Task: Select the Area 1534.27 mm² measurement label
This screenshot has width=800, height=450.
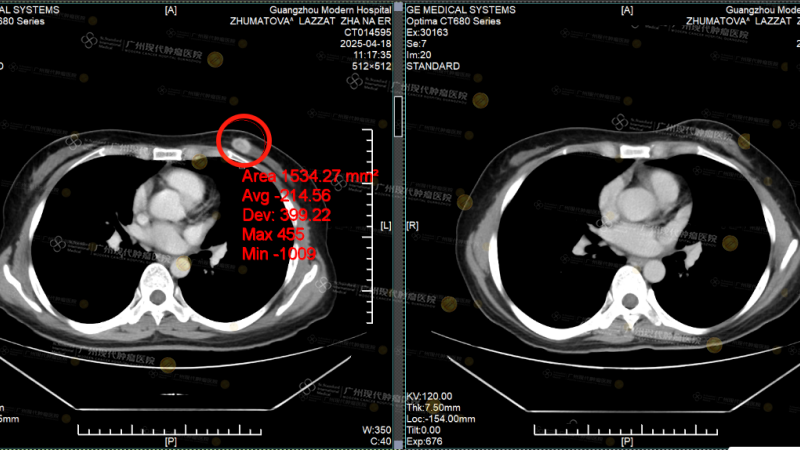Action: (x=310, y=175)
